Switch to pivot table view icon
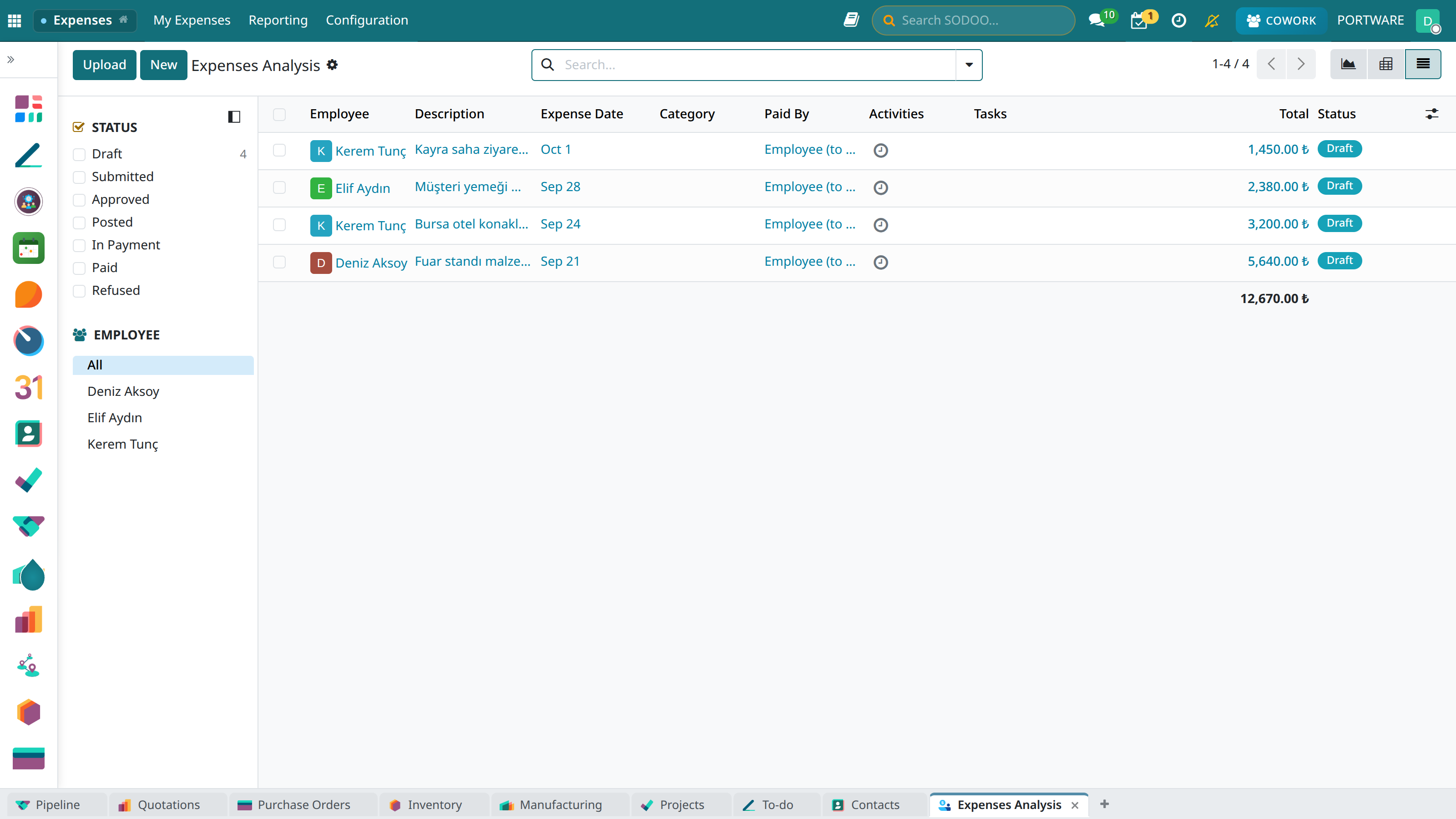 1385,65
